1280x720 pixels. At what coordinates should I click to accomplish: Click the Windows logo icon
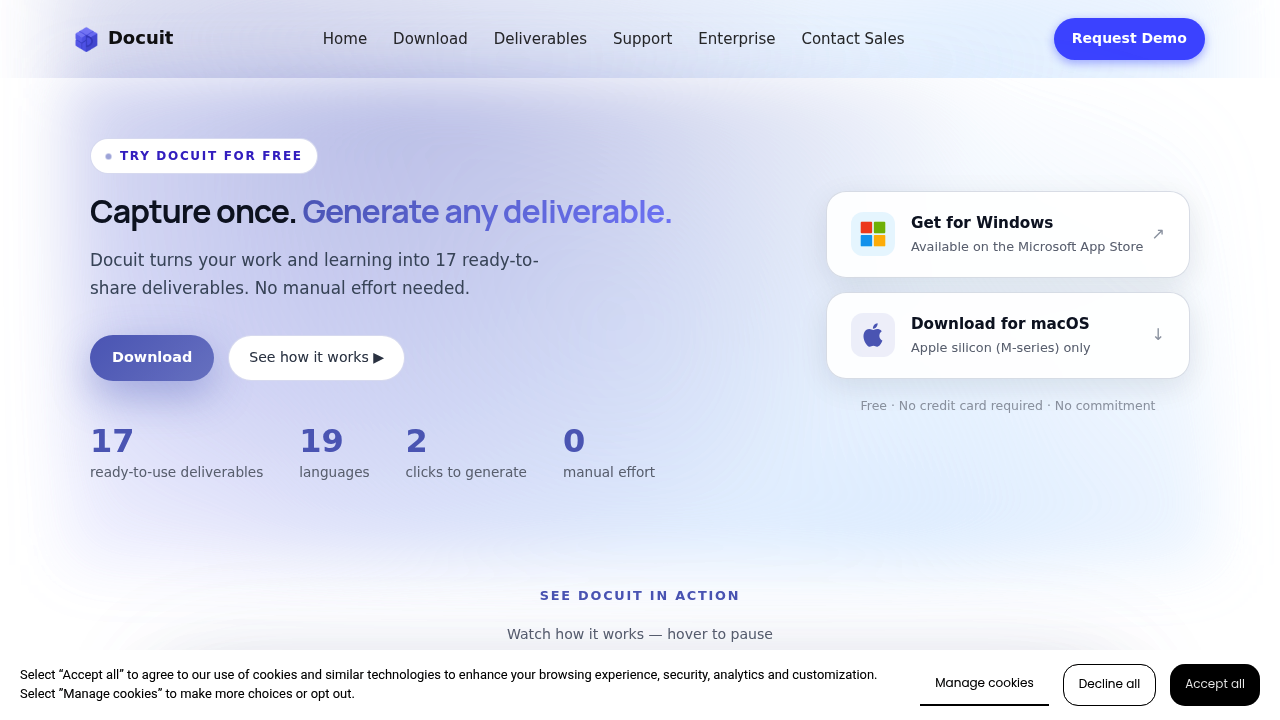pyautogui.click(x=873, y=234)
